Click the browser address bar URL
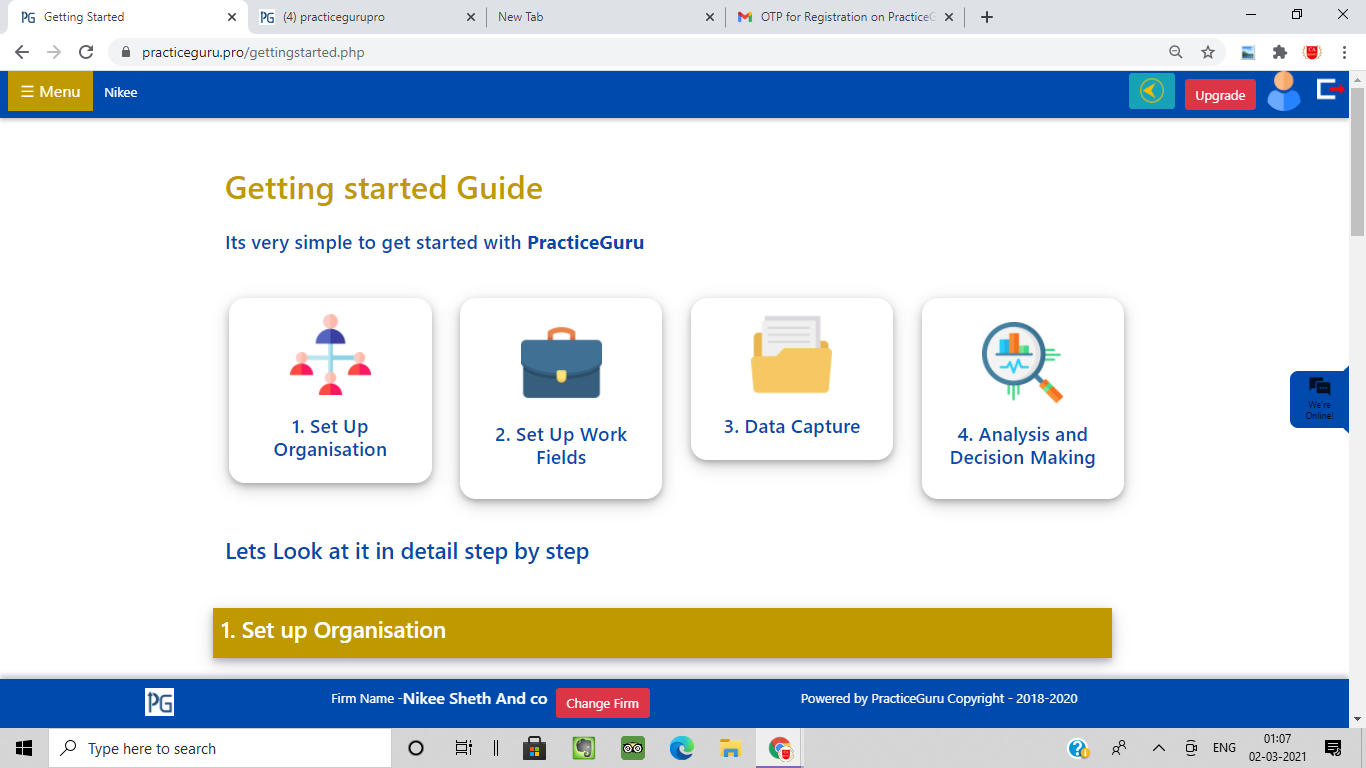Viewport: 1366px width, 768px height. 253,52
